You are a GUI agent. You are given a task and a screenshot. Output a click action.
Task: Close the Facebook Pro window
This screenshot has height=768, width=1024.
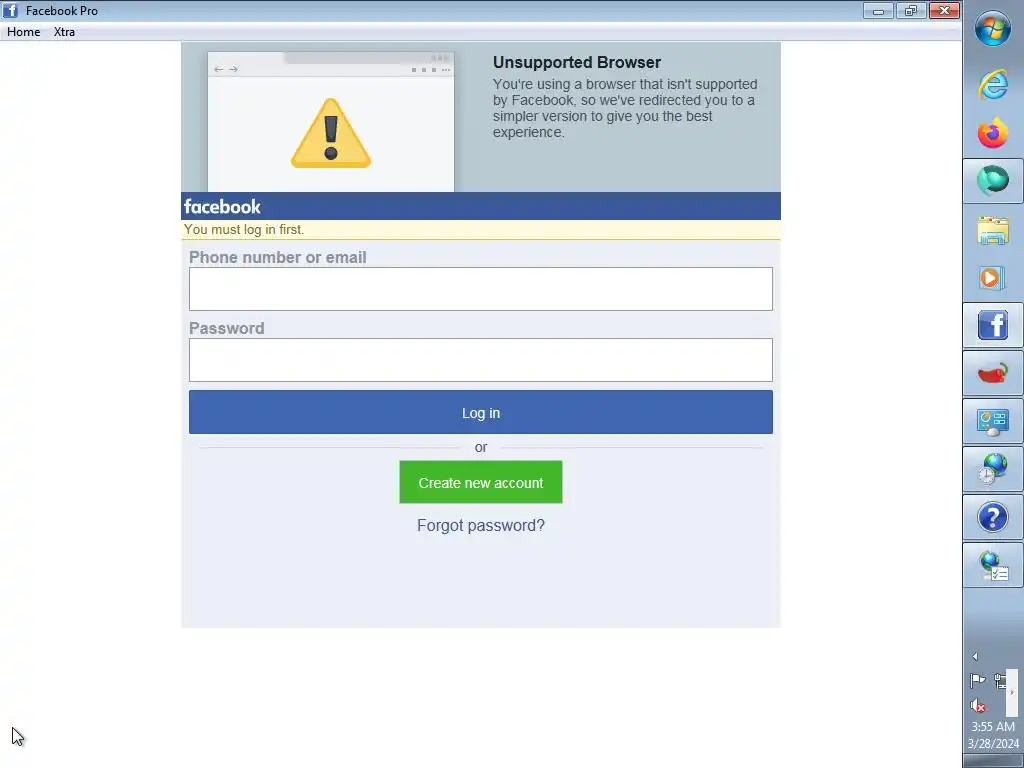click(x=944, y=10)
